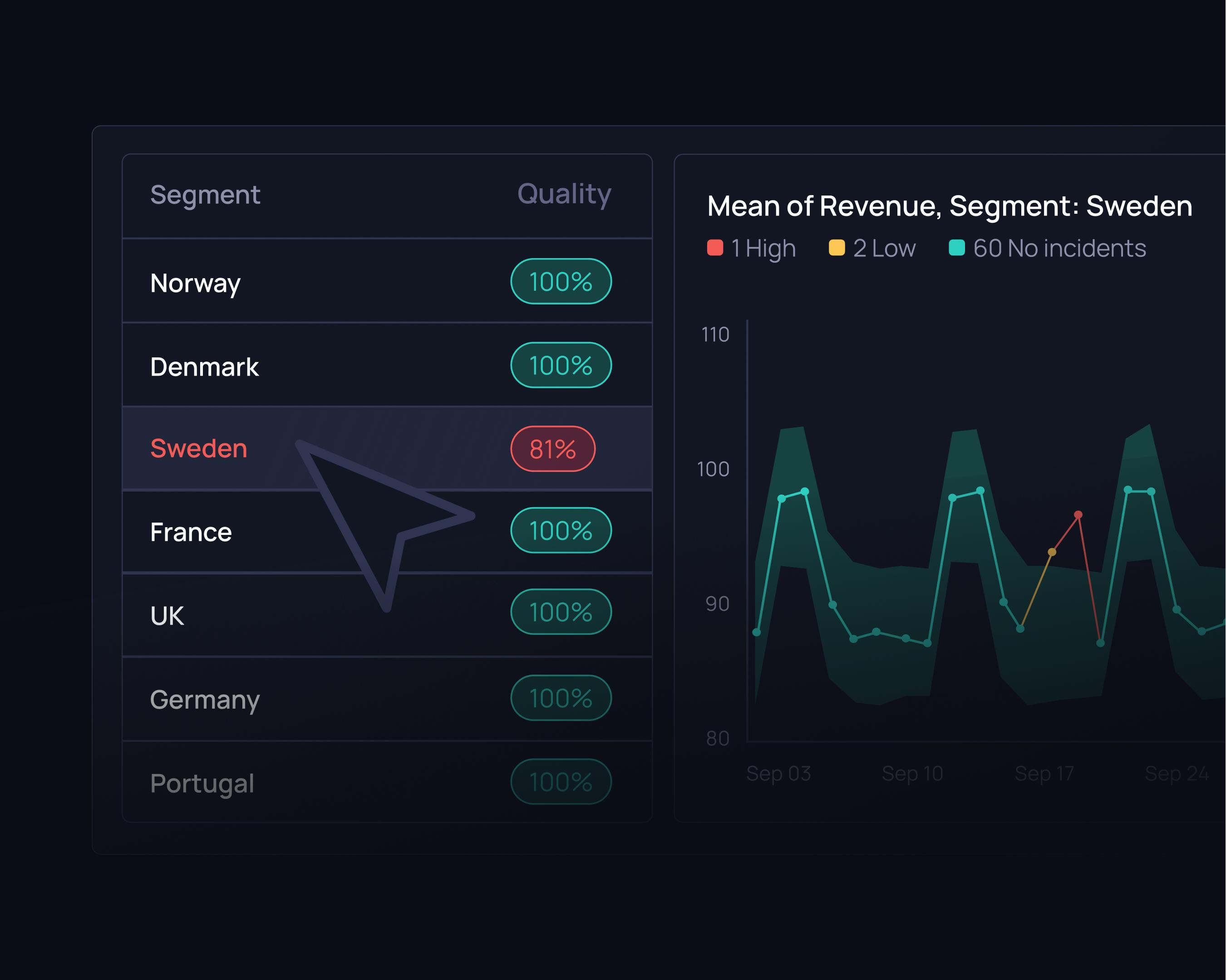The height and width of the screenshot is (980, 1226).
Task: Click Norway's 100% quality badge
Action: pyautogui.click(x=561, y=282)
